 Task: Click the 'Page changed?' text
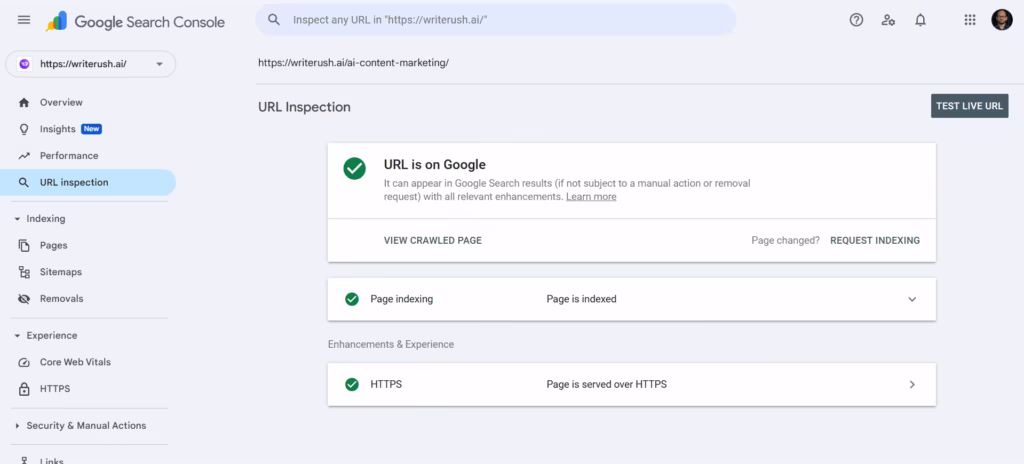point(786,240)
